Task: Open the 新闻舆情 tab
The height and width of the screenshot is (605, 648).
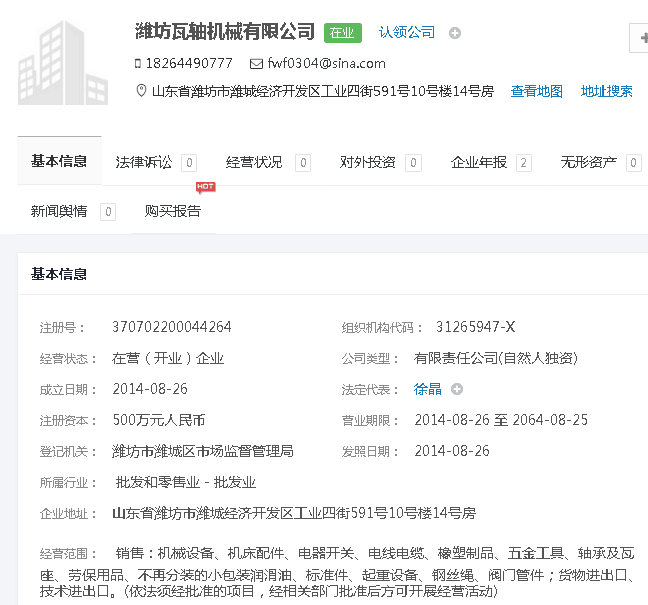Action: 59,211
